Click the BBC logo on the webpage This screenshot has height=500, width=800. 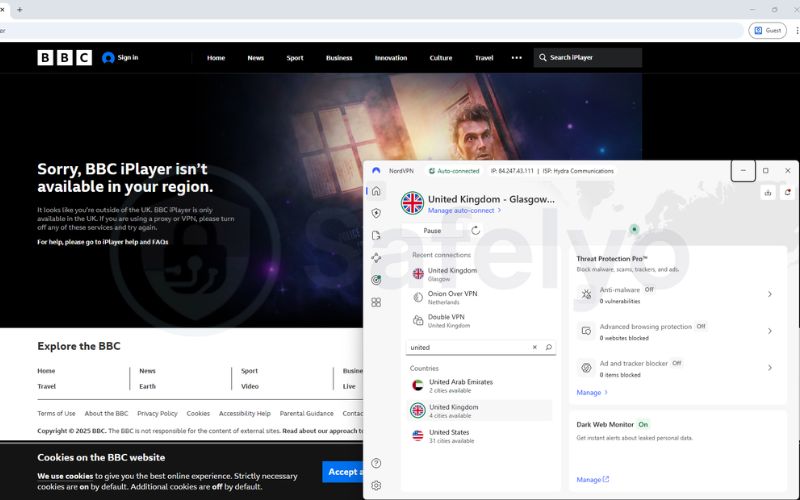pos(64,58)
